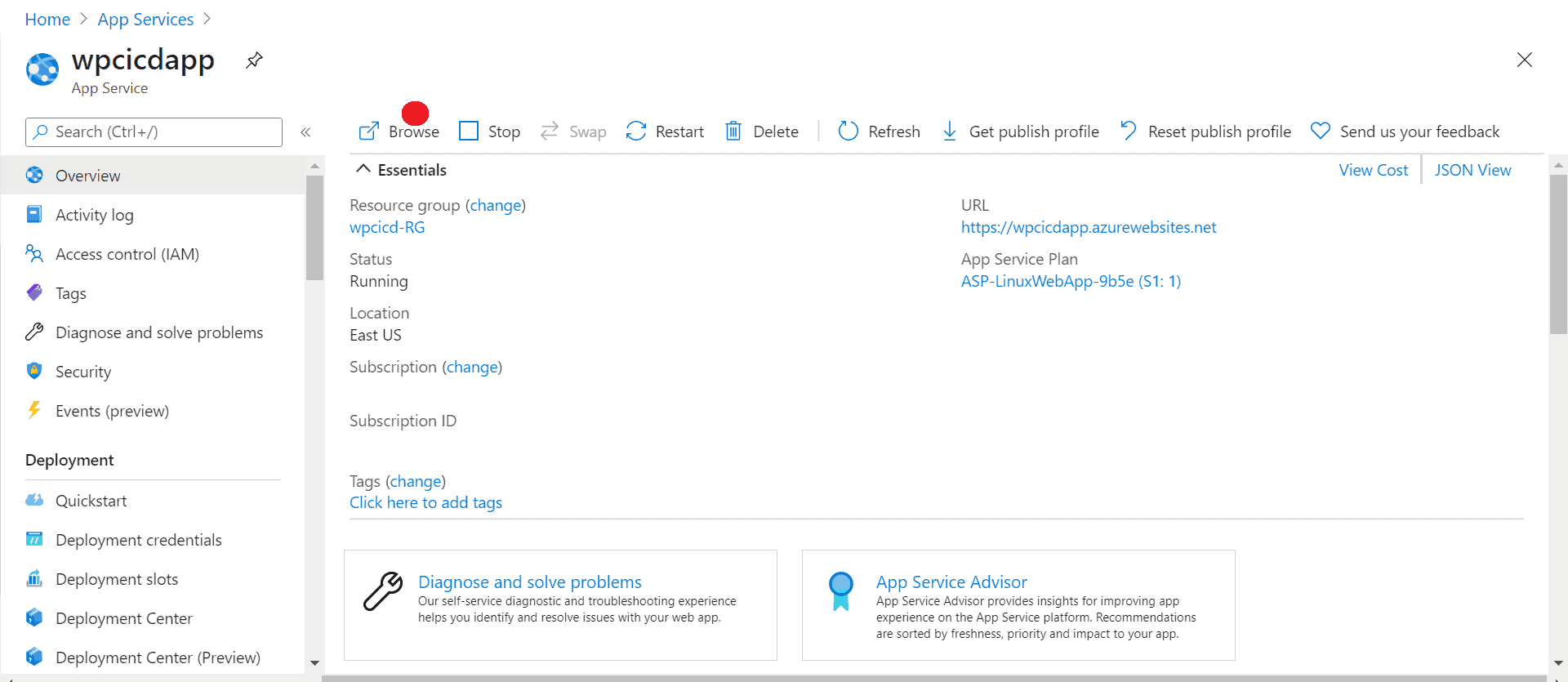1568x682 pixels.
Task: Click the sidebar scroll-up arrow
Action: click(314, 166)
